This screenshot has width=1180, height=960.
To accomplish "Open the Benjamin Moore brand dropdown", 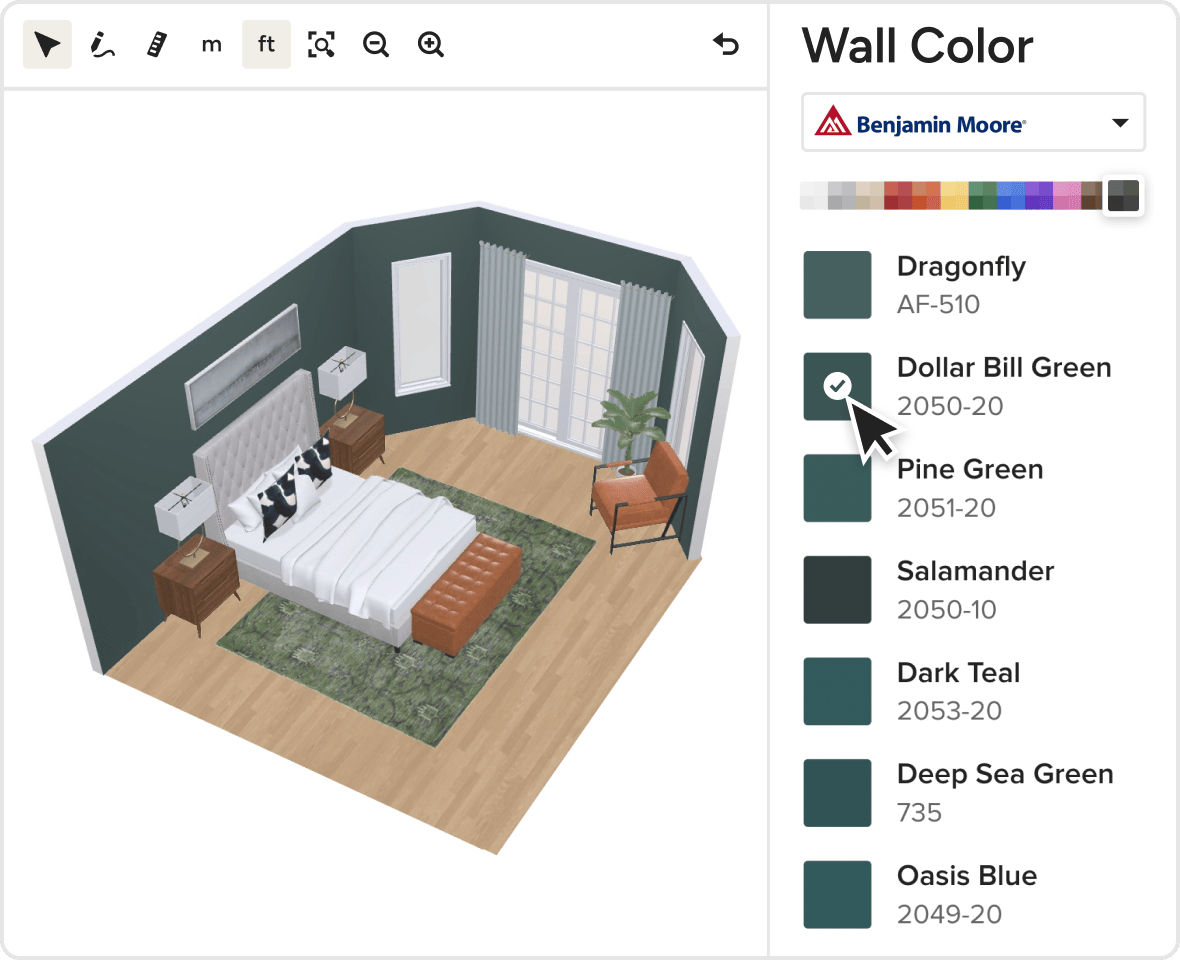I will tap(973, 123).
